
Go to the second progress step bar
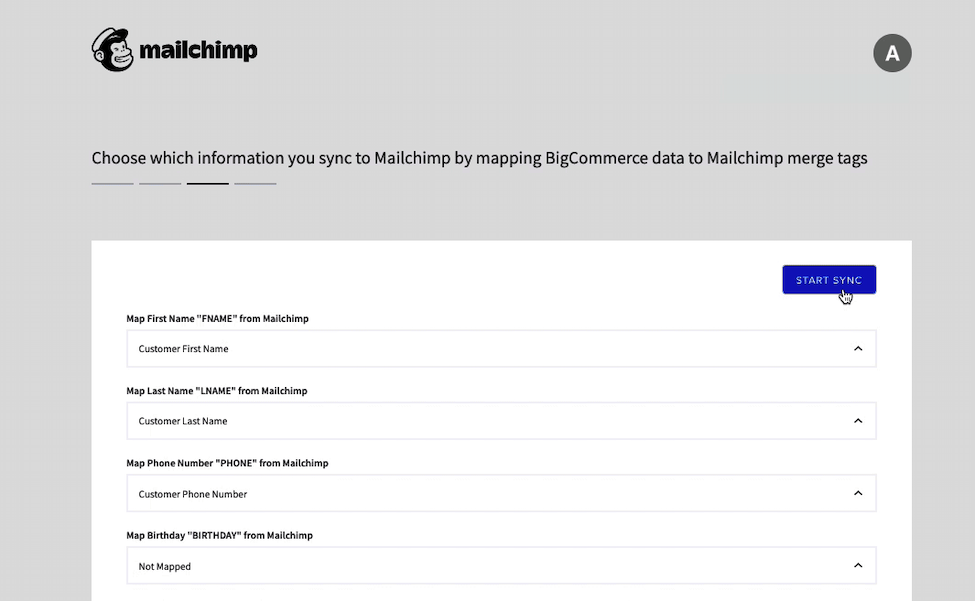(x=160, y=184)
